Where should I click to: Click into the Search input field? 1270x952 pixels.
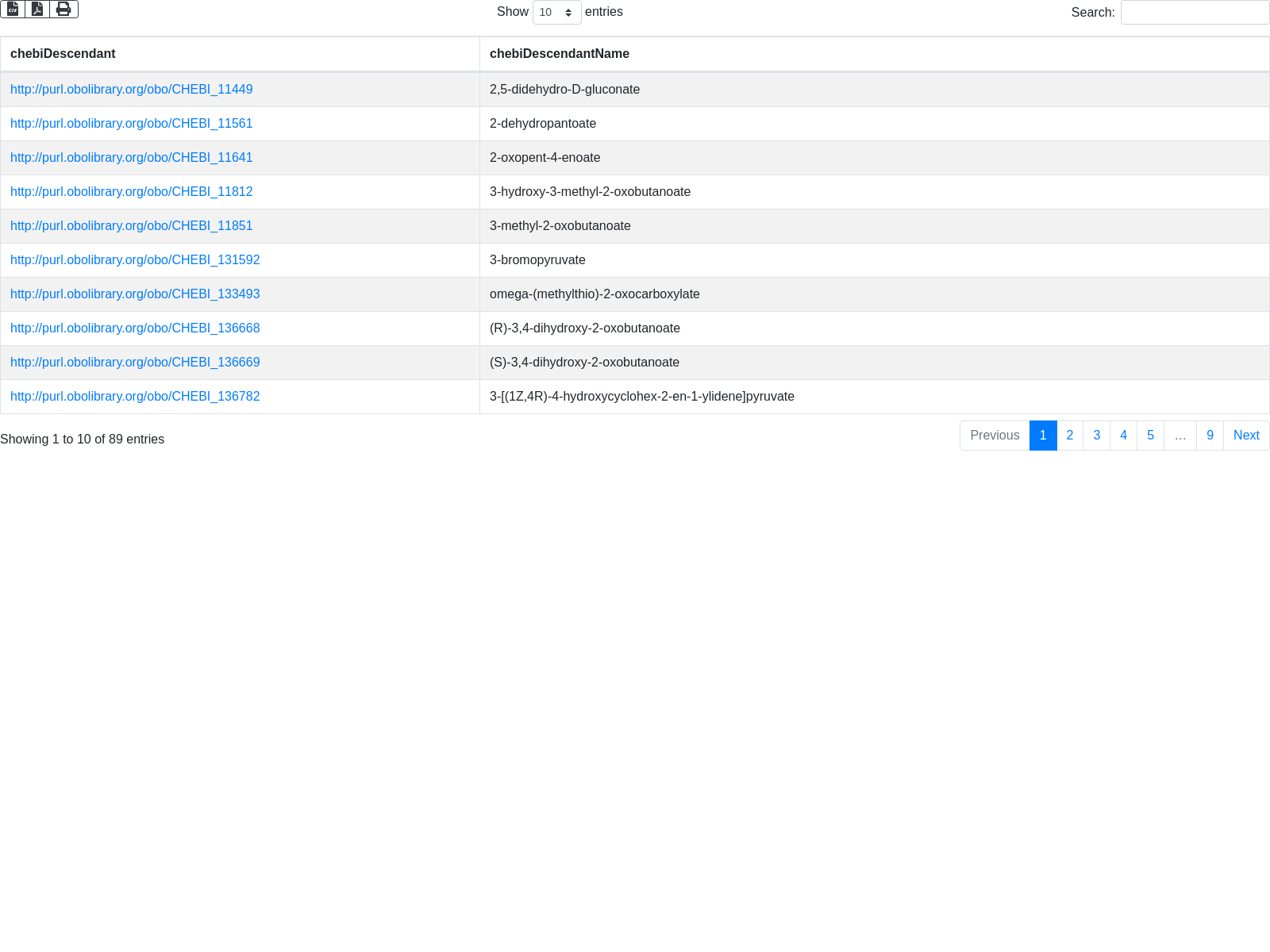1195,13
